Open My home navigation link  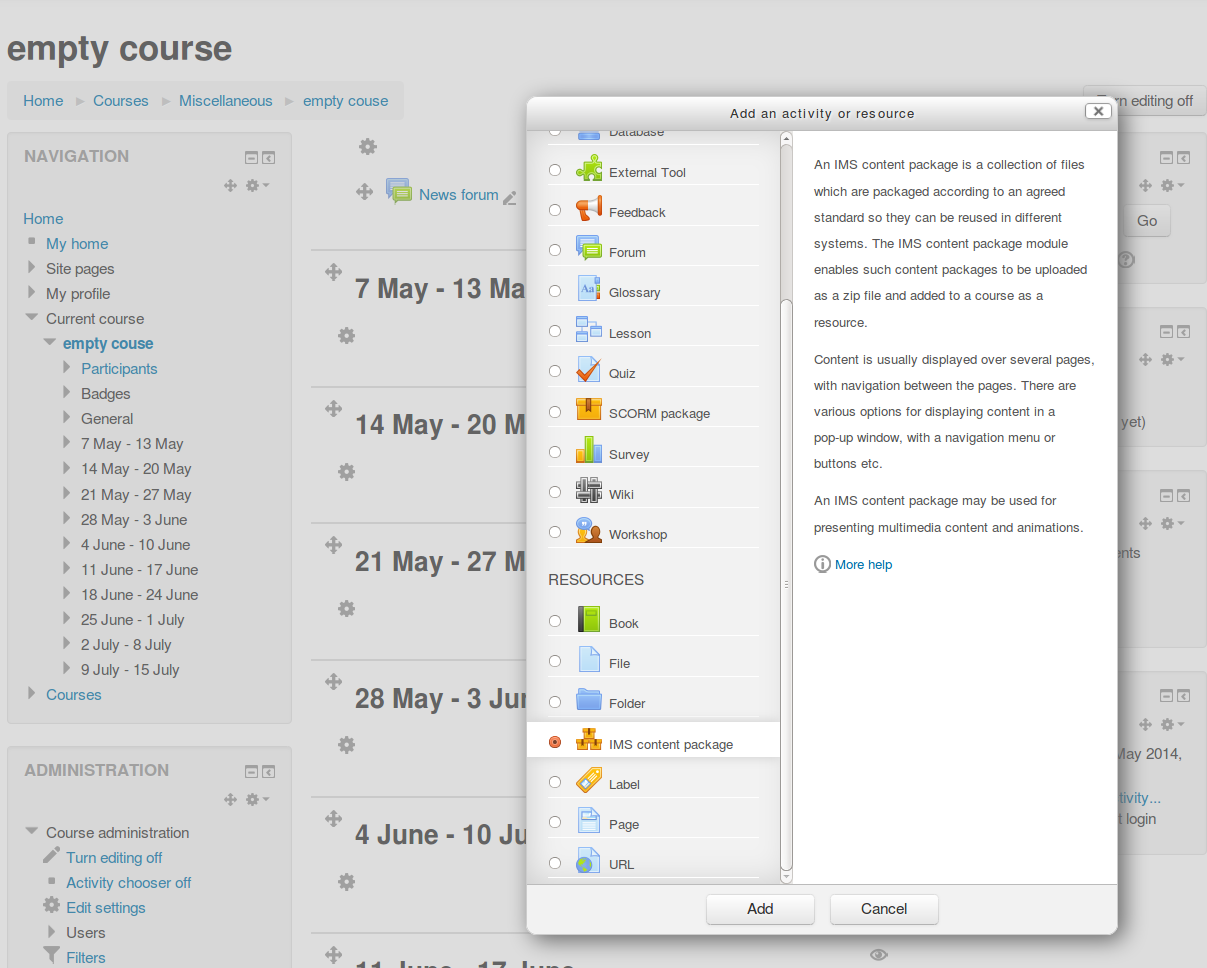coord(77,243)
